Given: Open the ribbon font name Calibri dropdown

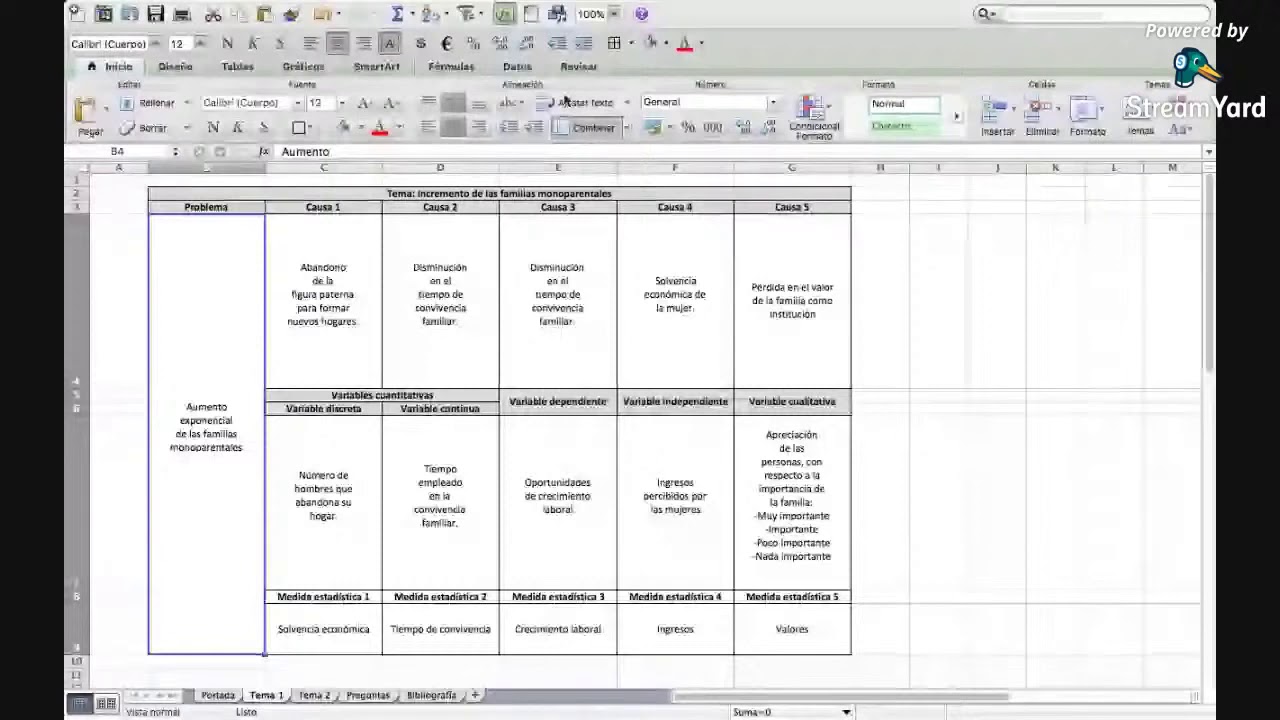Looking at the screenshot, I should (x=297, y=103).
